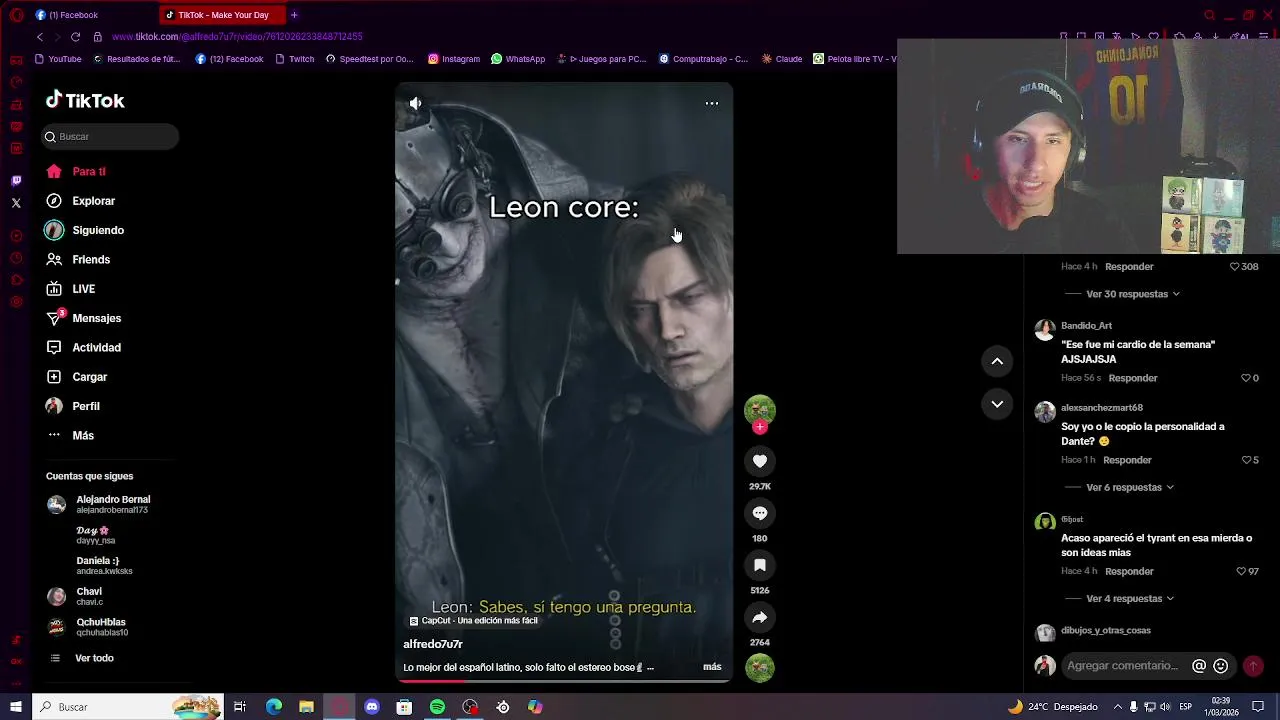Screen dimensions: 1280x720
Task: Open Perfil page
Action: pos(72,406)
